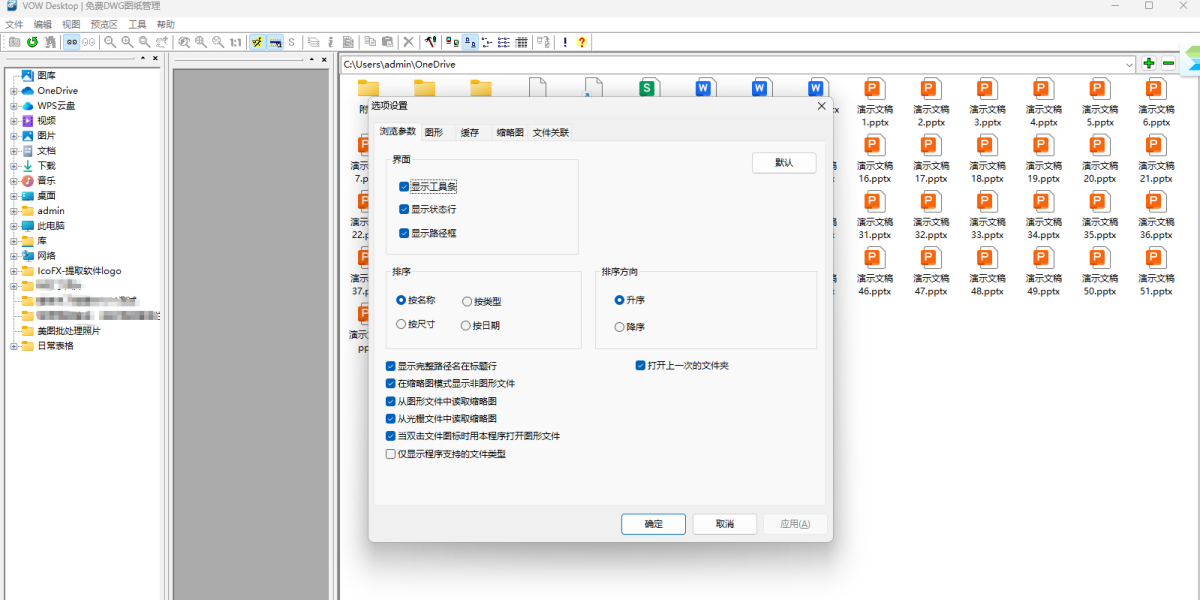
Task: Click the 默认 button in dialog
Action: 784,163
